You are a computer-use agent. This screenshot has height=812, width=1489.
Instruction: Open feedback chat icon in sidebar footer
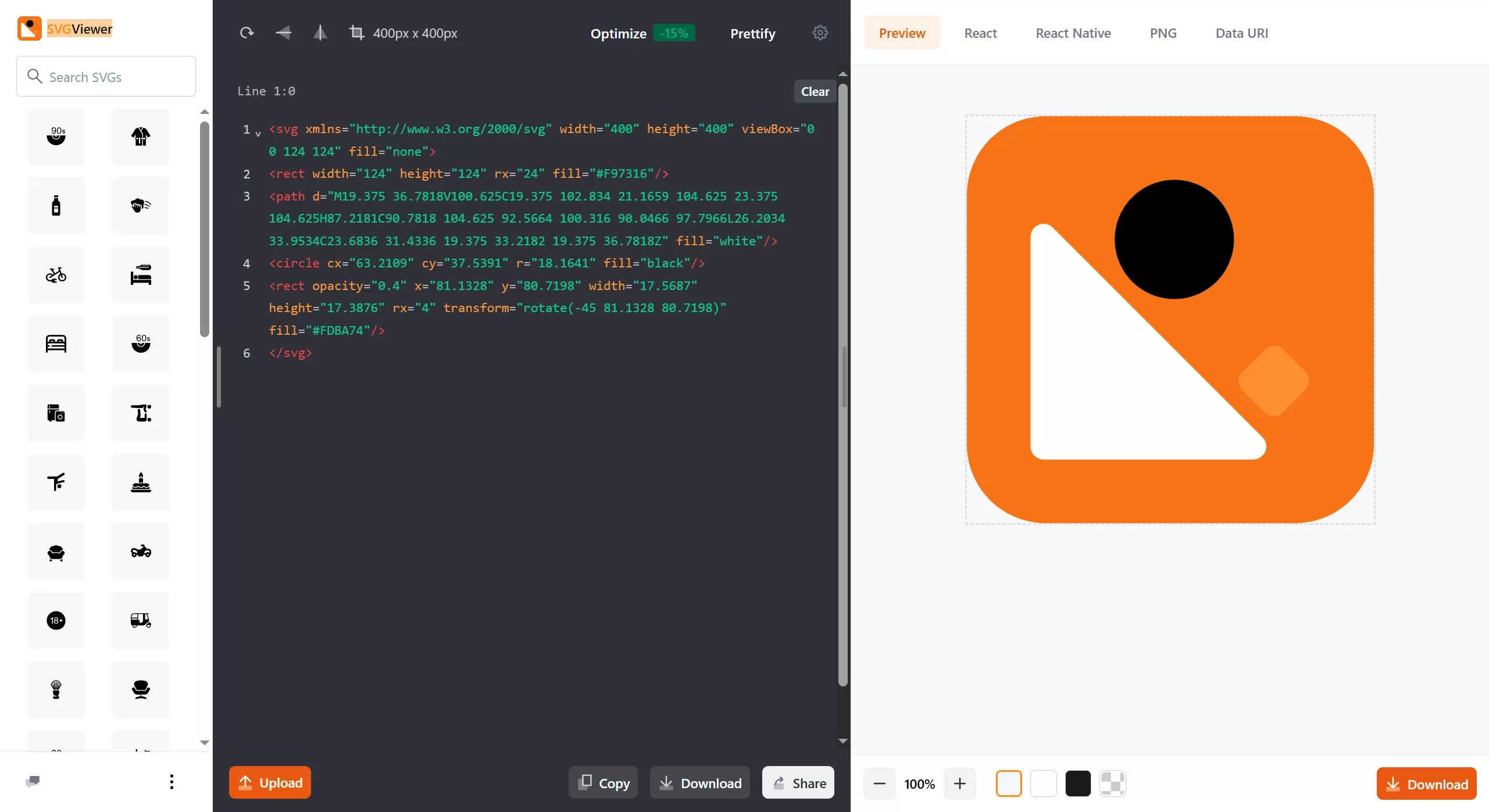[x=33, y=781]
